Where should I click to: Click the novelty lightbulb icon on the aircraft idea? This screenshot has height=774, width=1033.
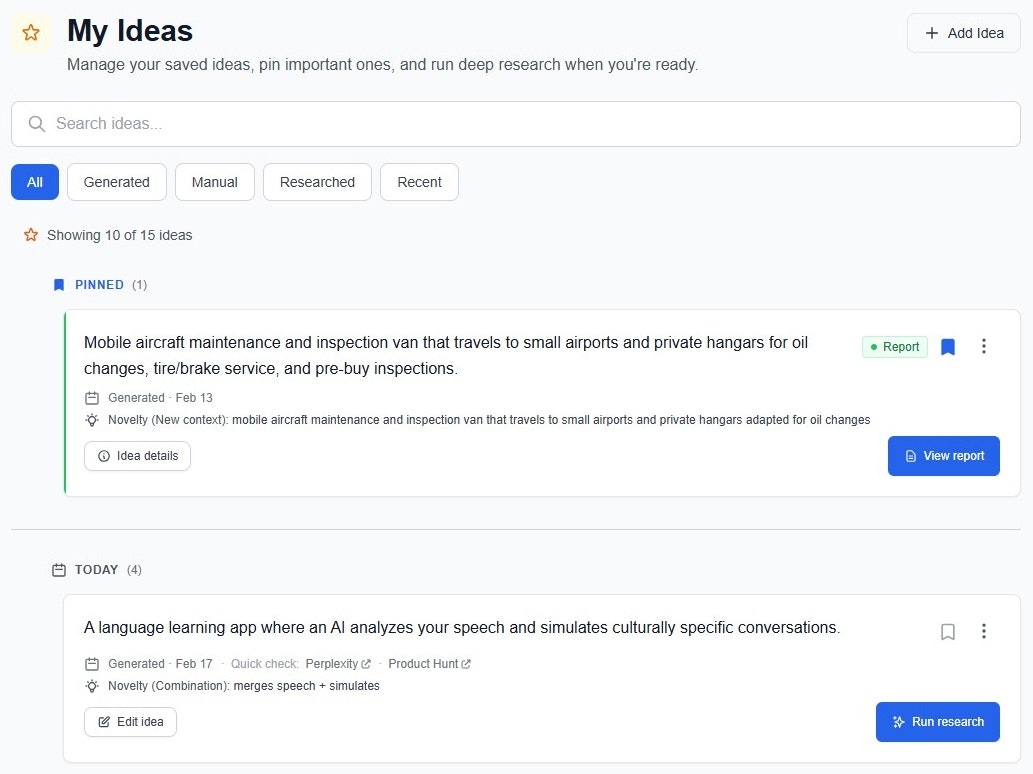pyautogui.click(x=92, y=420)
